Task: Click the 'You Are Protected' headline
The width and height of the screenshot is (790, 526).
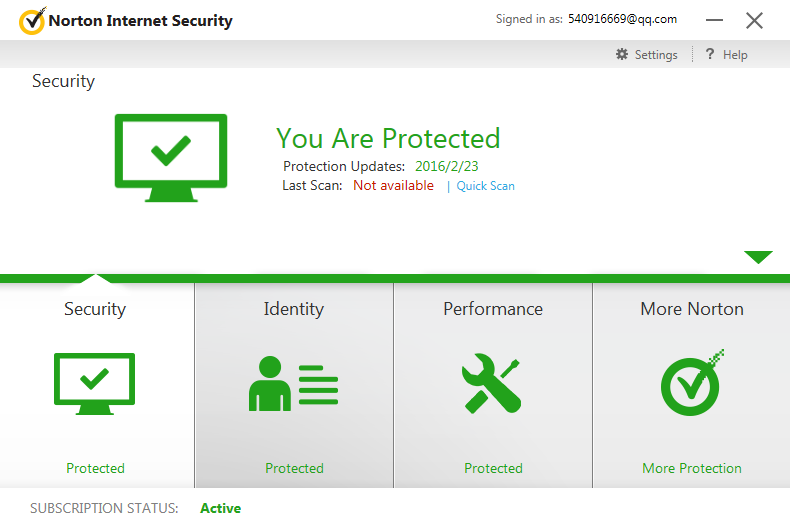Action: tap(388, 138)
